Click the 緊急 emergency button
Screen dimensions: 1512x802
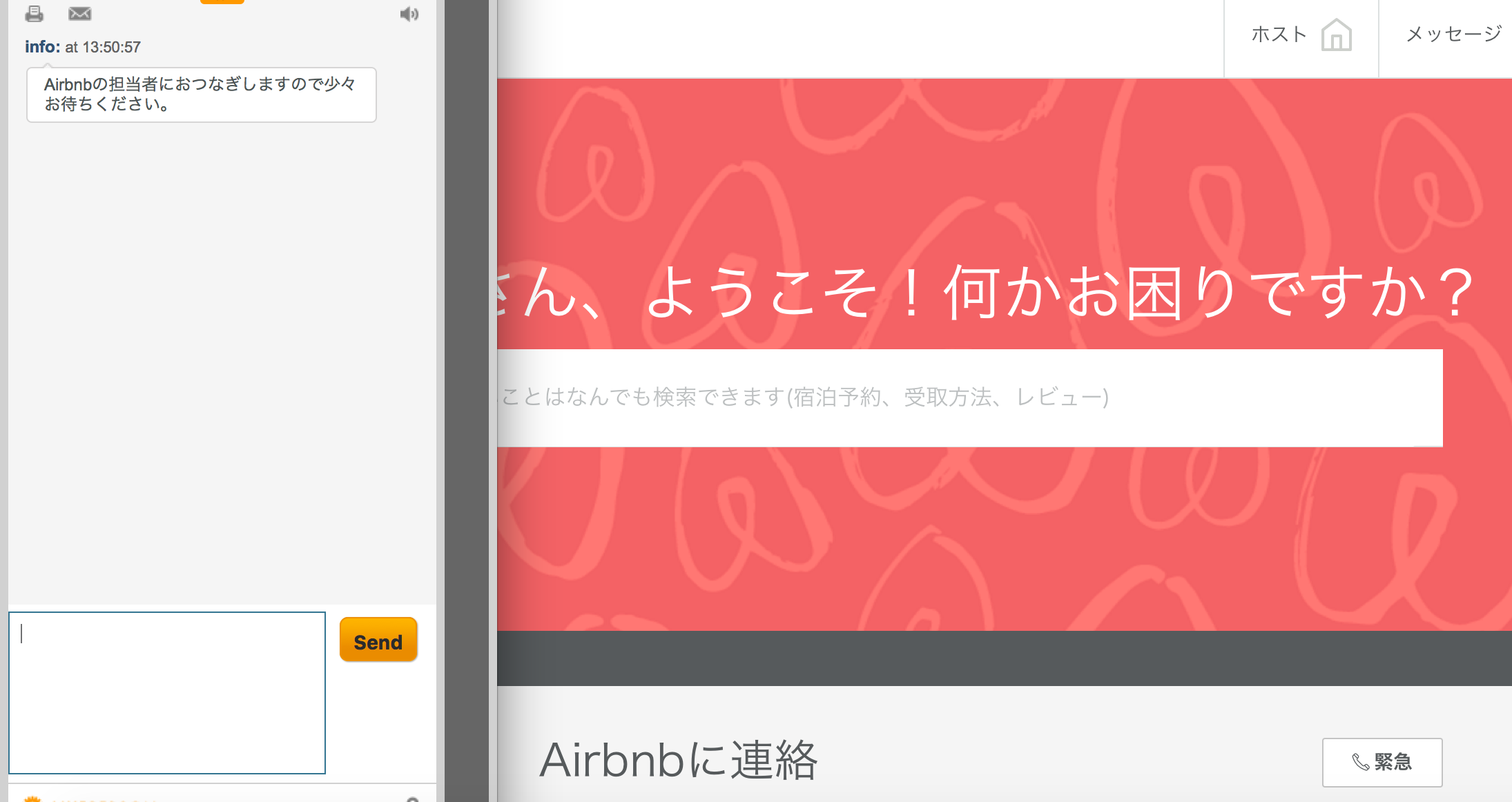coord(1382,762)
